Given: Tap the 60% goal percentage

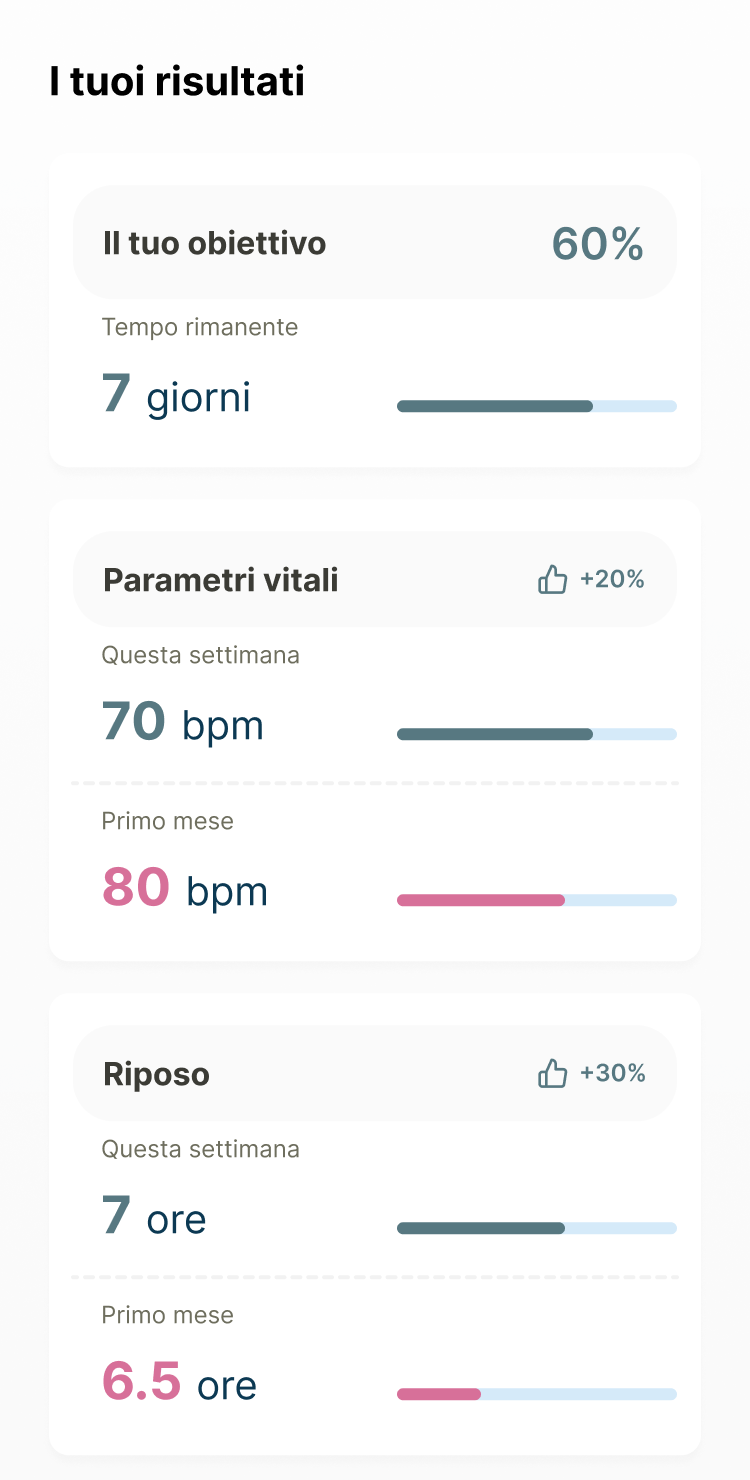Looking at the screenshot, I should tap(597, 244).
